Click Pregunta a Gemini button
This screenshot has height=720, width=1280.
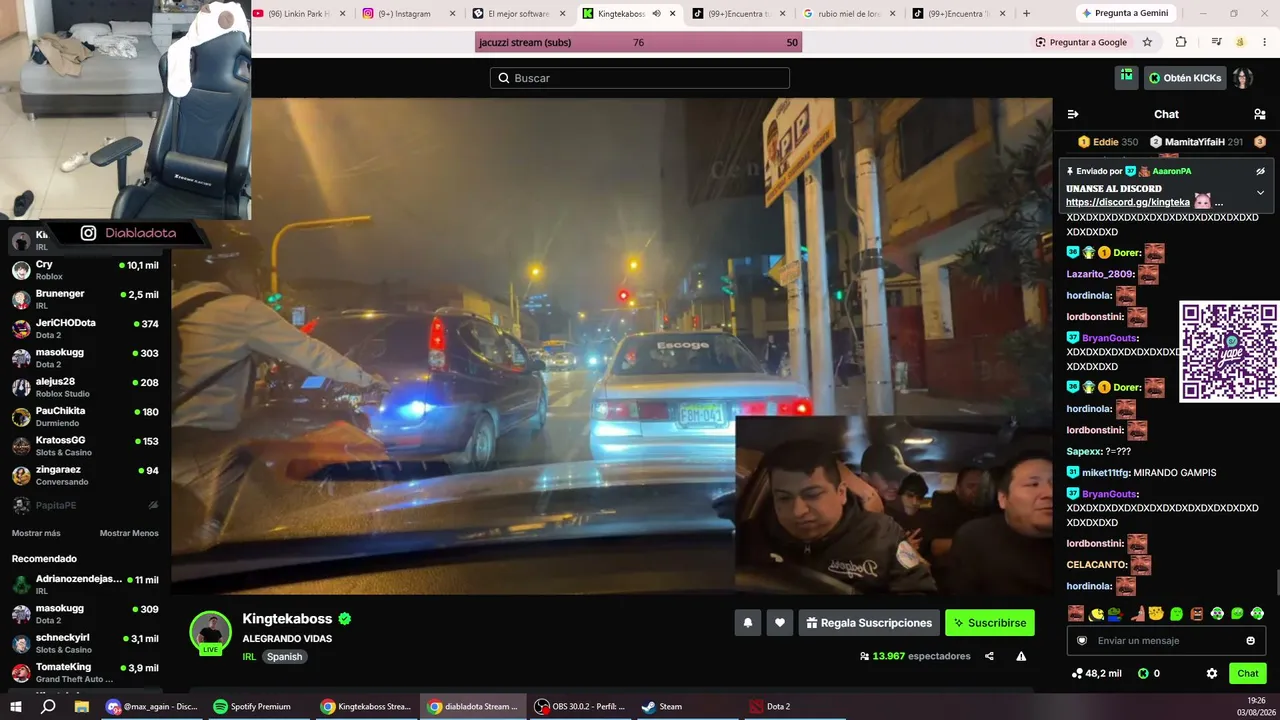pyautogui.click(x=1125, y=13)
